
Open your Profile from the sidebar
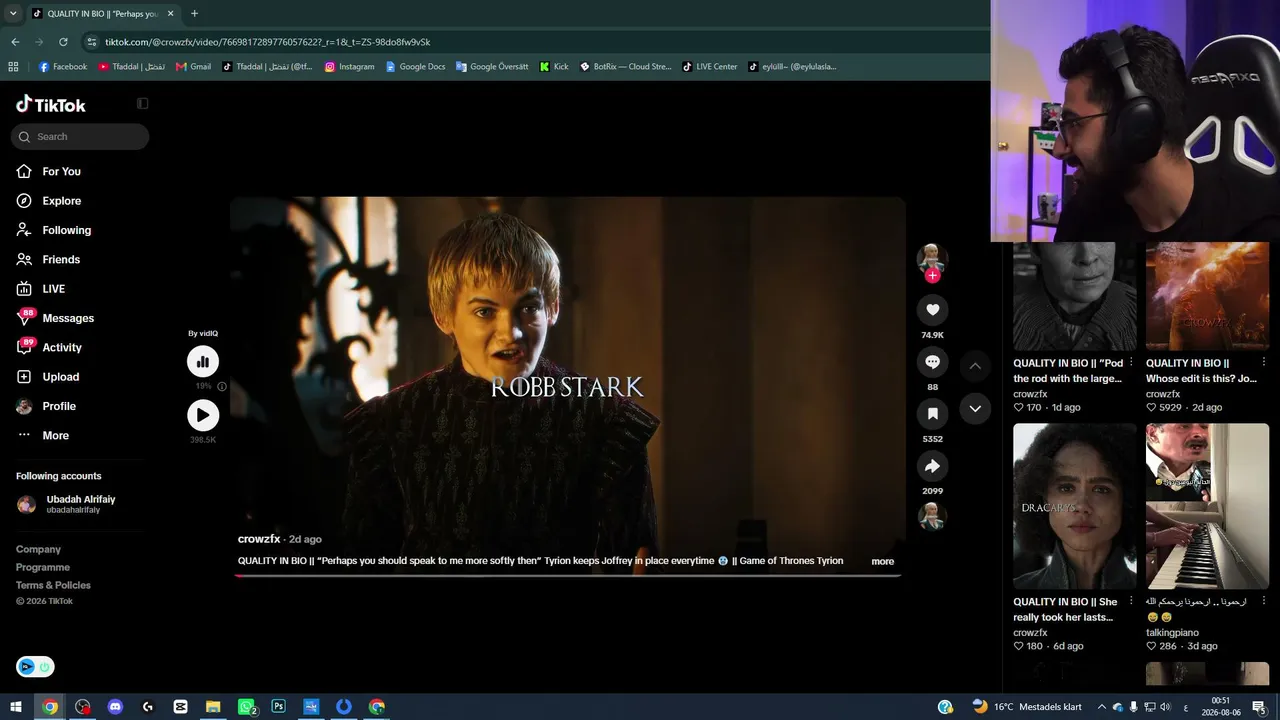point(59,406)
